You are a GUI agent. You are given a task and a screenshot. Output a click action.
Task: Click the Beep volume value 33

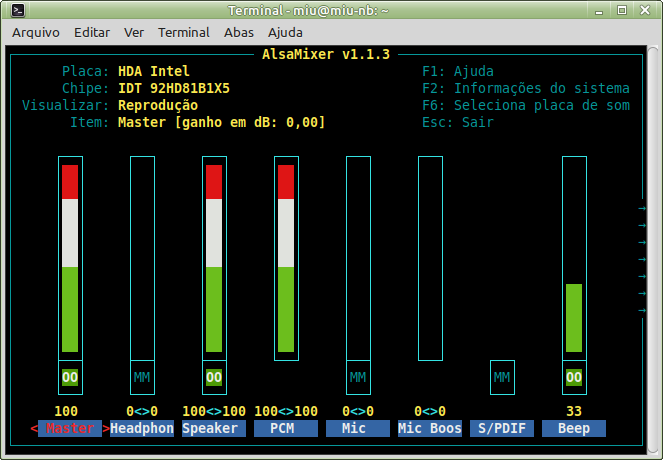[x=574, y=411]
